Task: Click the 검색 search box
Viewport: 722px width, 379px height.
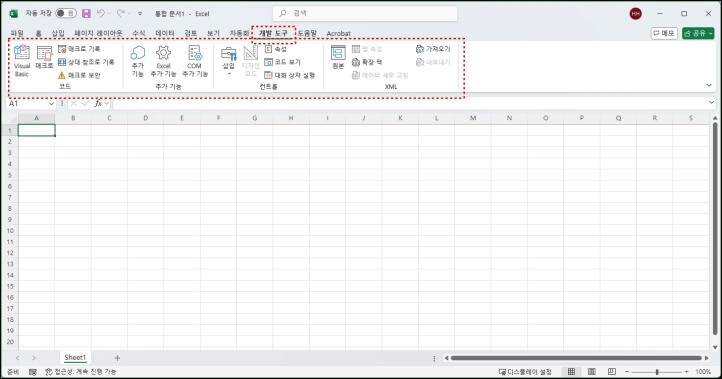Action: tap(365, 13)
